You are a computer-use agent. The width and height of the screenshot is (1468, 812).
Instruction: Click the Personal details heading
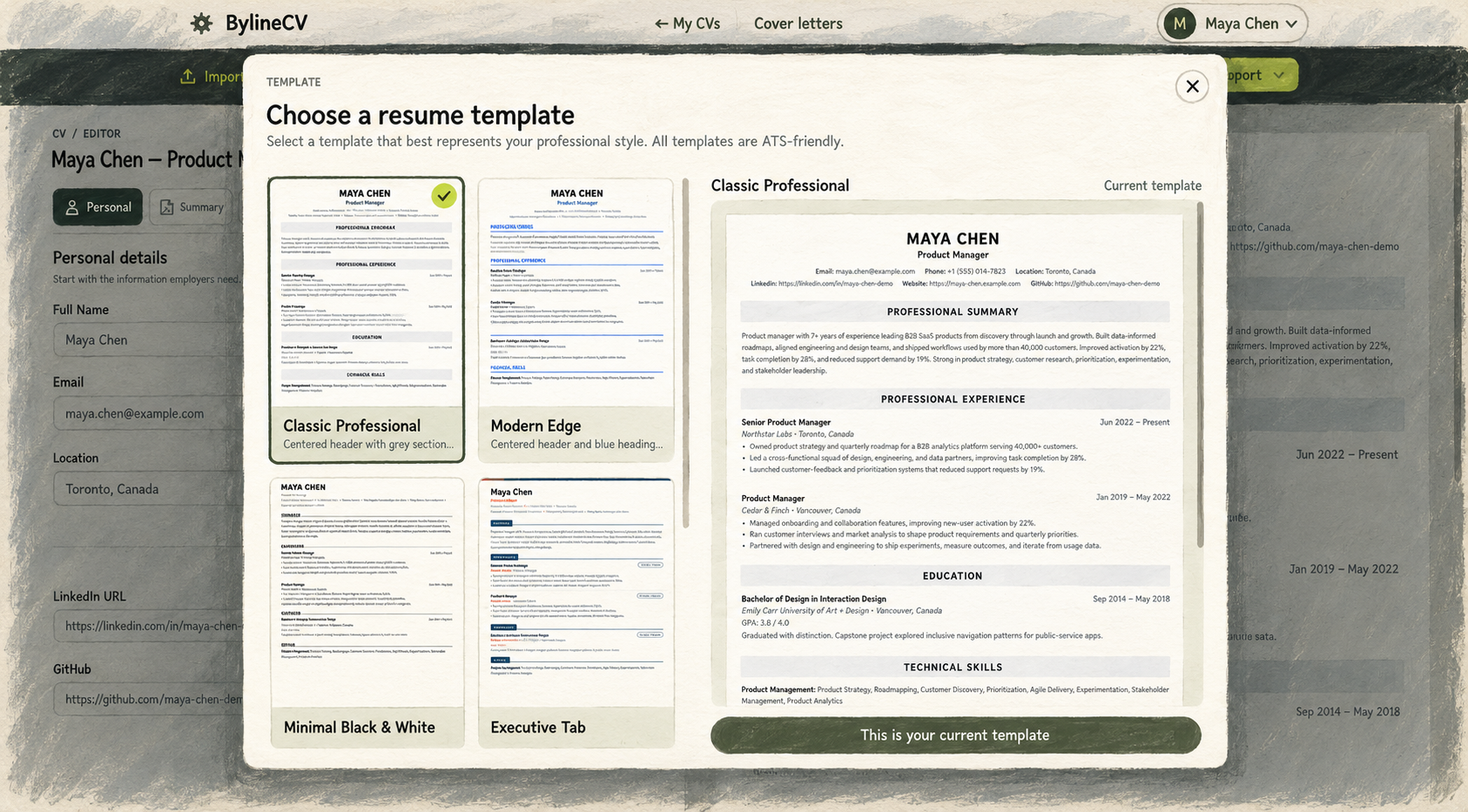pyautogui.click(x=110, y=258)
